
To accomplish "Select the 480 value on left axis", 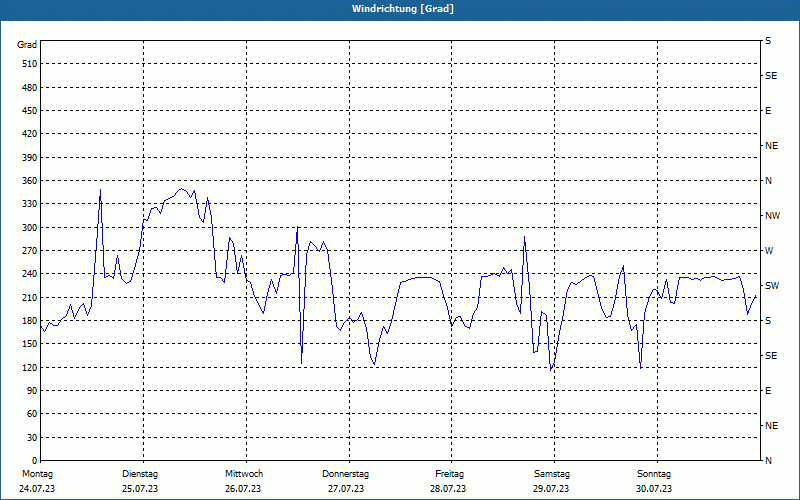I will click(30, 87).
